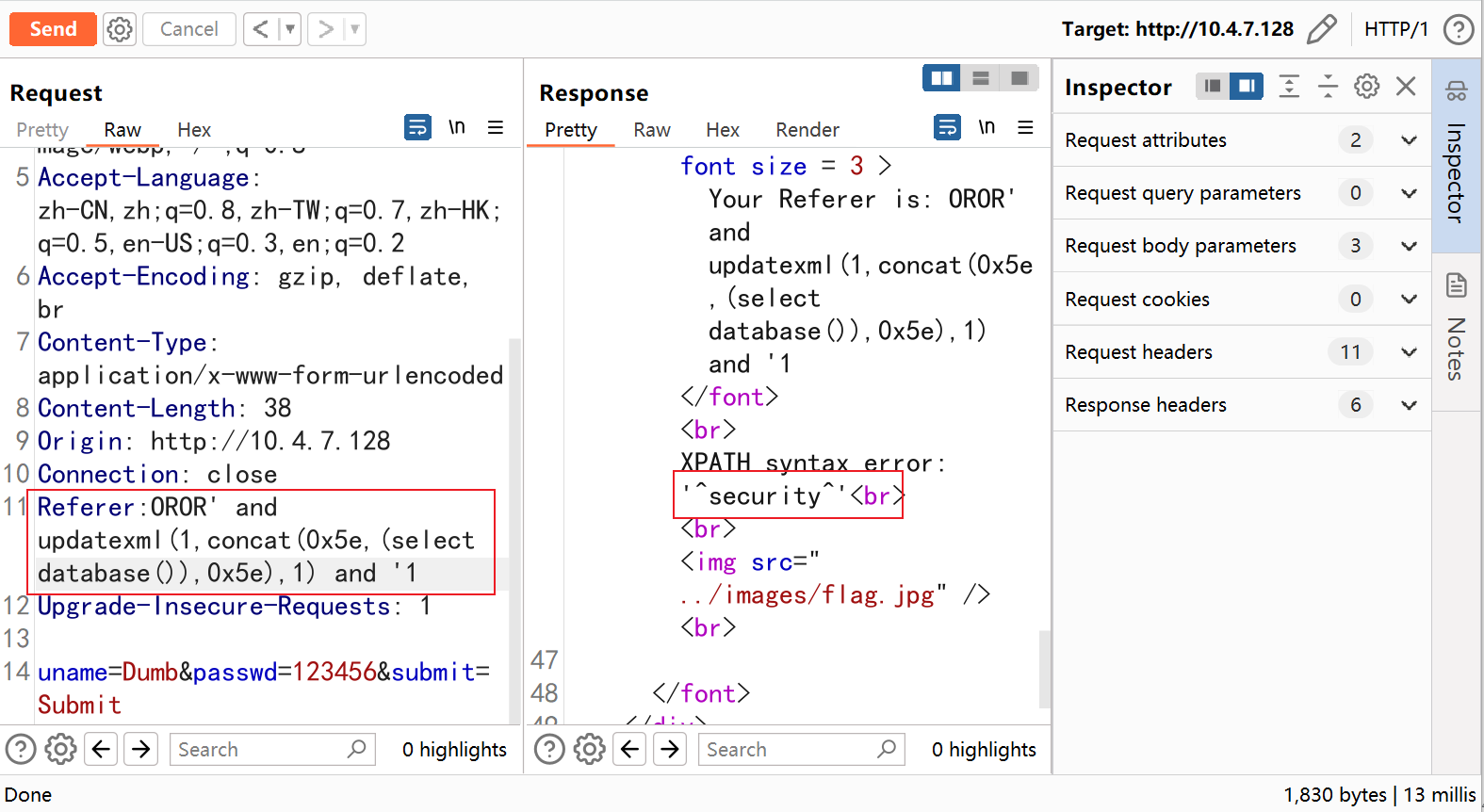
Task: Expand all Inspector sections icon
Action: tap(1289, 87)
